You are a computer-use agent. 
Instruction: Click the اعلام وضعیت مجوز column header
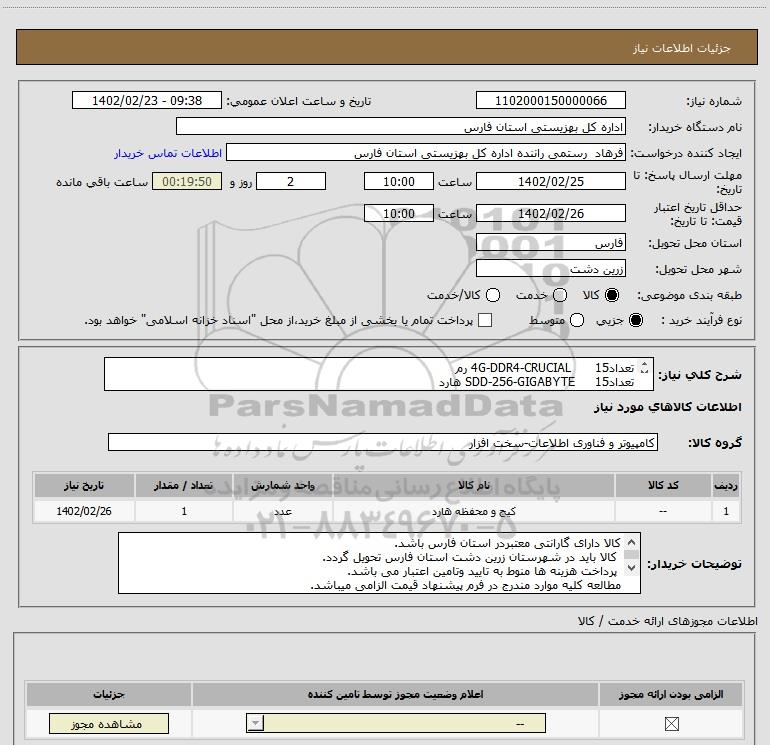(395, 694)
